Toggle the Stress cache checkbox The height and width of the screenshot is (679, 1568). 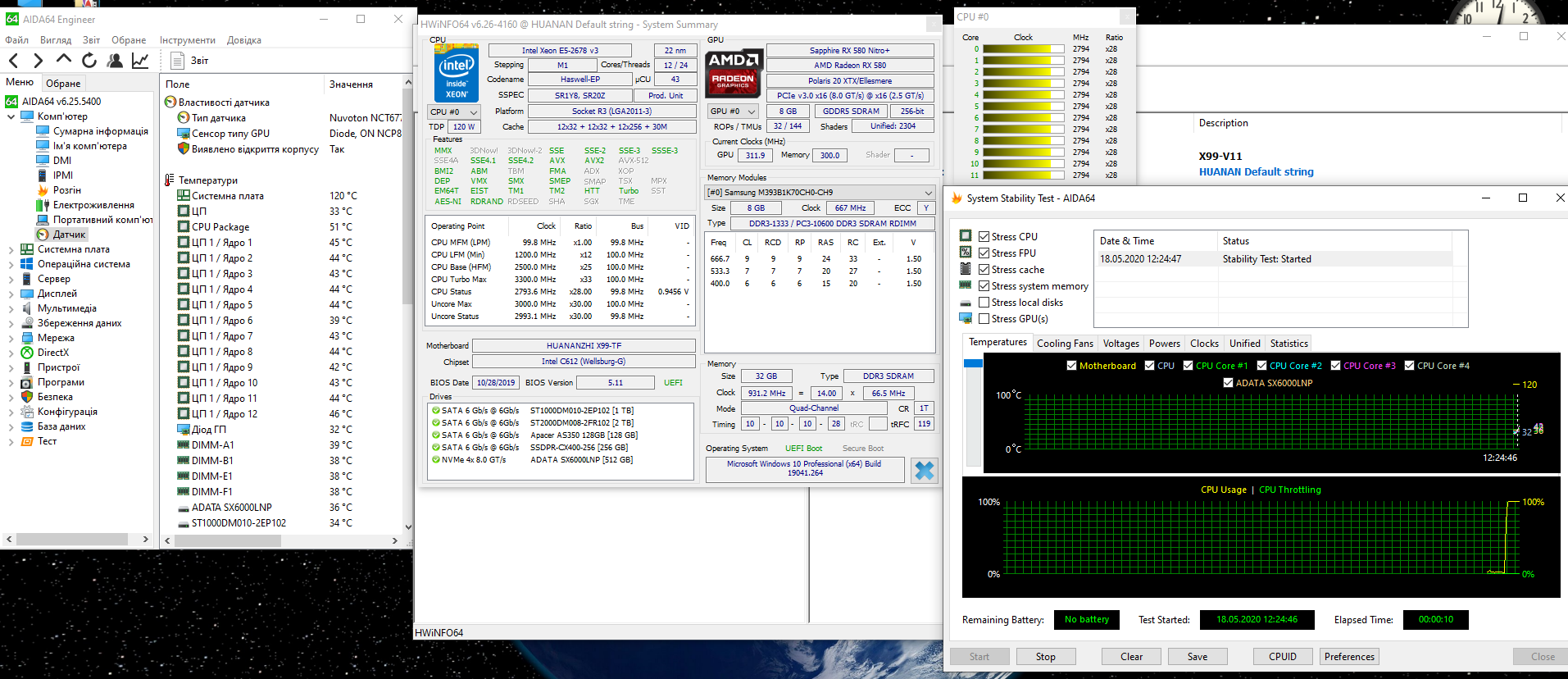pyautogui.click(x=984, y=269)
